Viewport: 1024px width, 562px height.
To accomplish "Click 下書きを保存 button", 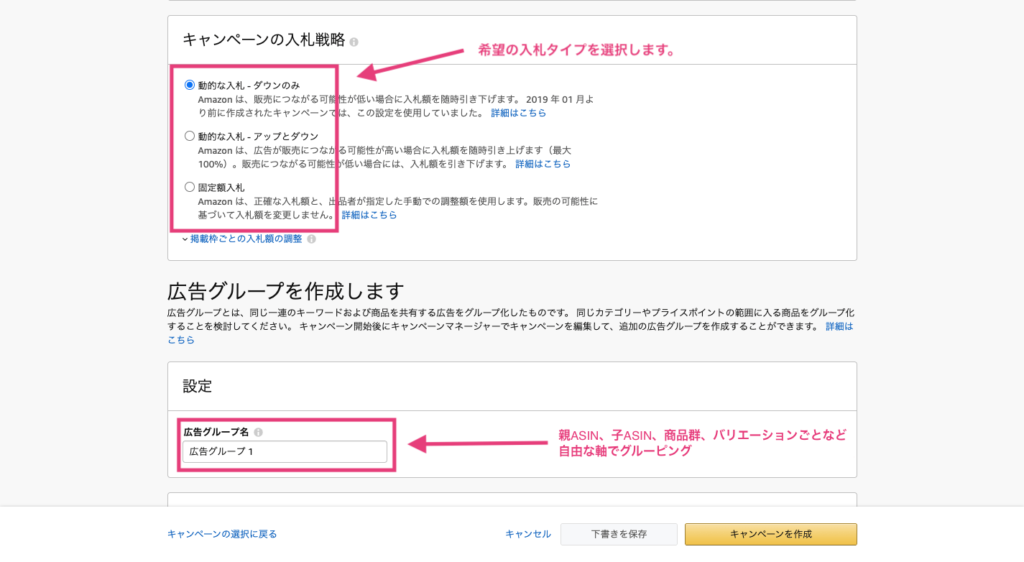I will [x=618, y=534].
